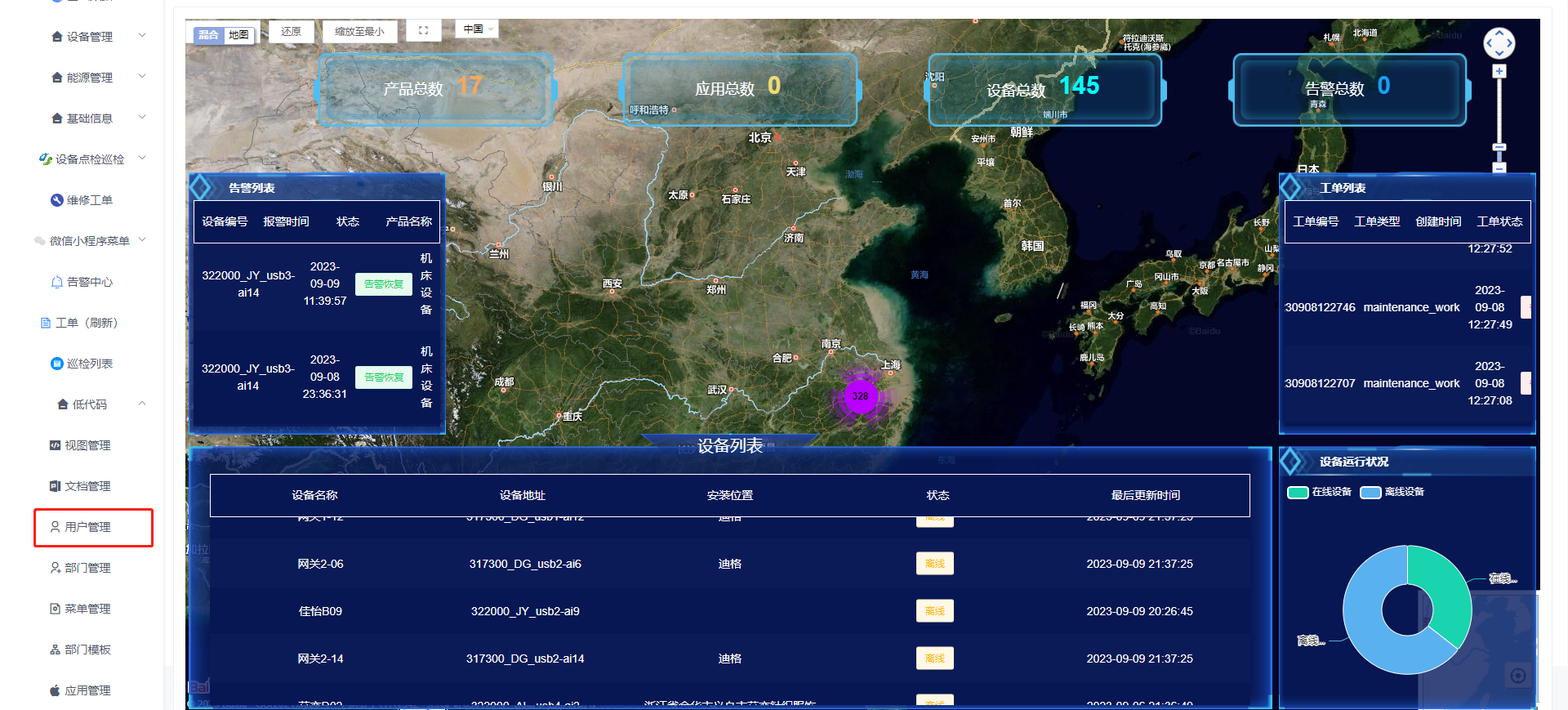
Task: Click the 基础信息 menu icon
Action: (x=57, y=118)
